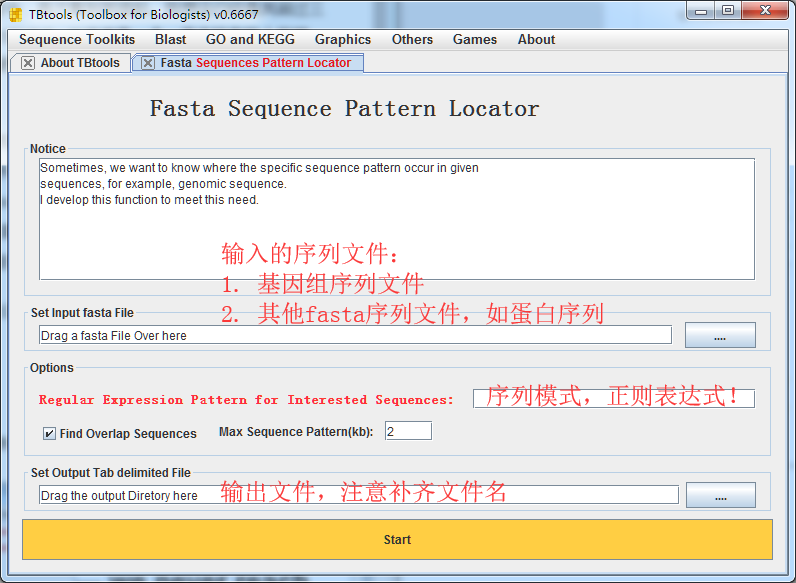The image size is (796, 583).
Task: Click the "Options" group label
Action: [x=52, y=368]
